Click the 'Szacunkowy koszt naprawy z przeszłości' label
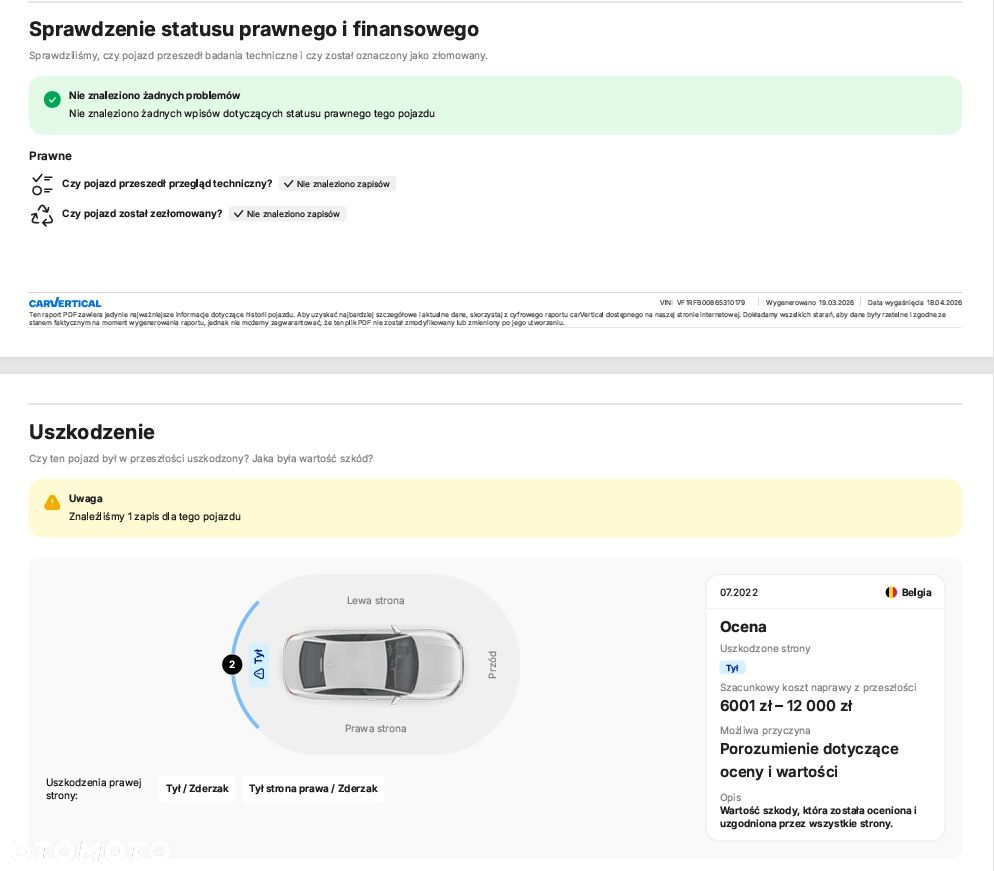 818,687
